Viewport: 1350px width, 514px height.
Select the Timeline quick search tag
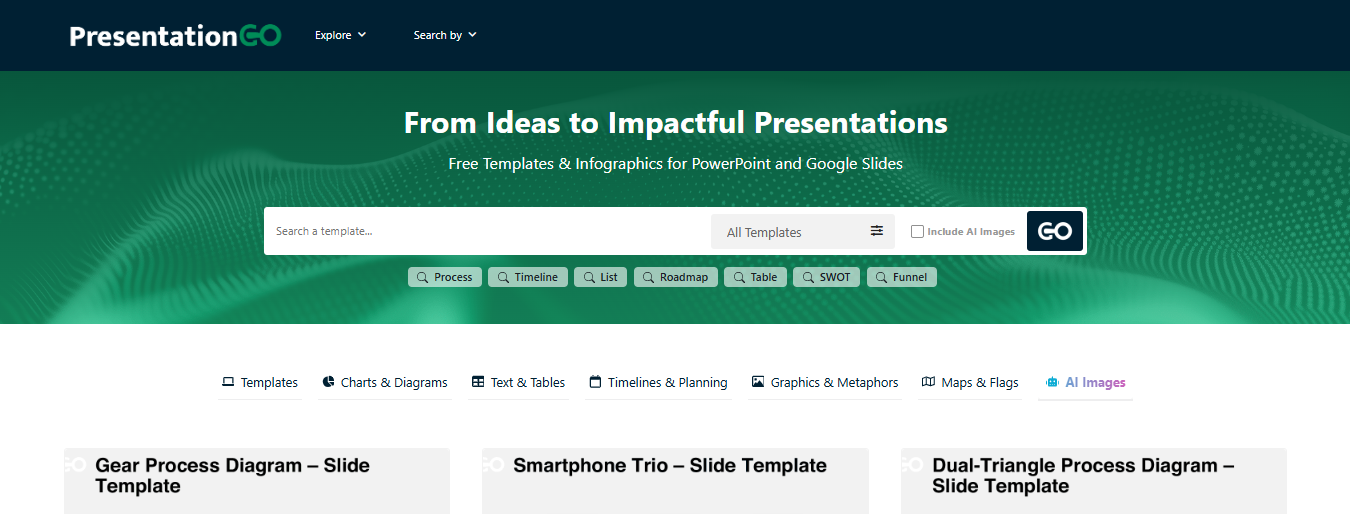point(528,277)
